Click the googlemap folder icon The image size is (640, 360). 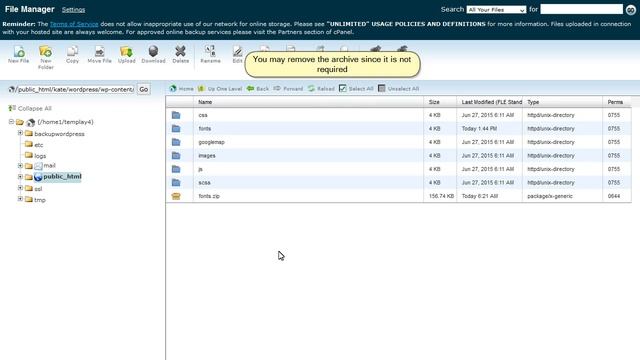click(176, 142)
